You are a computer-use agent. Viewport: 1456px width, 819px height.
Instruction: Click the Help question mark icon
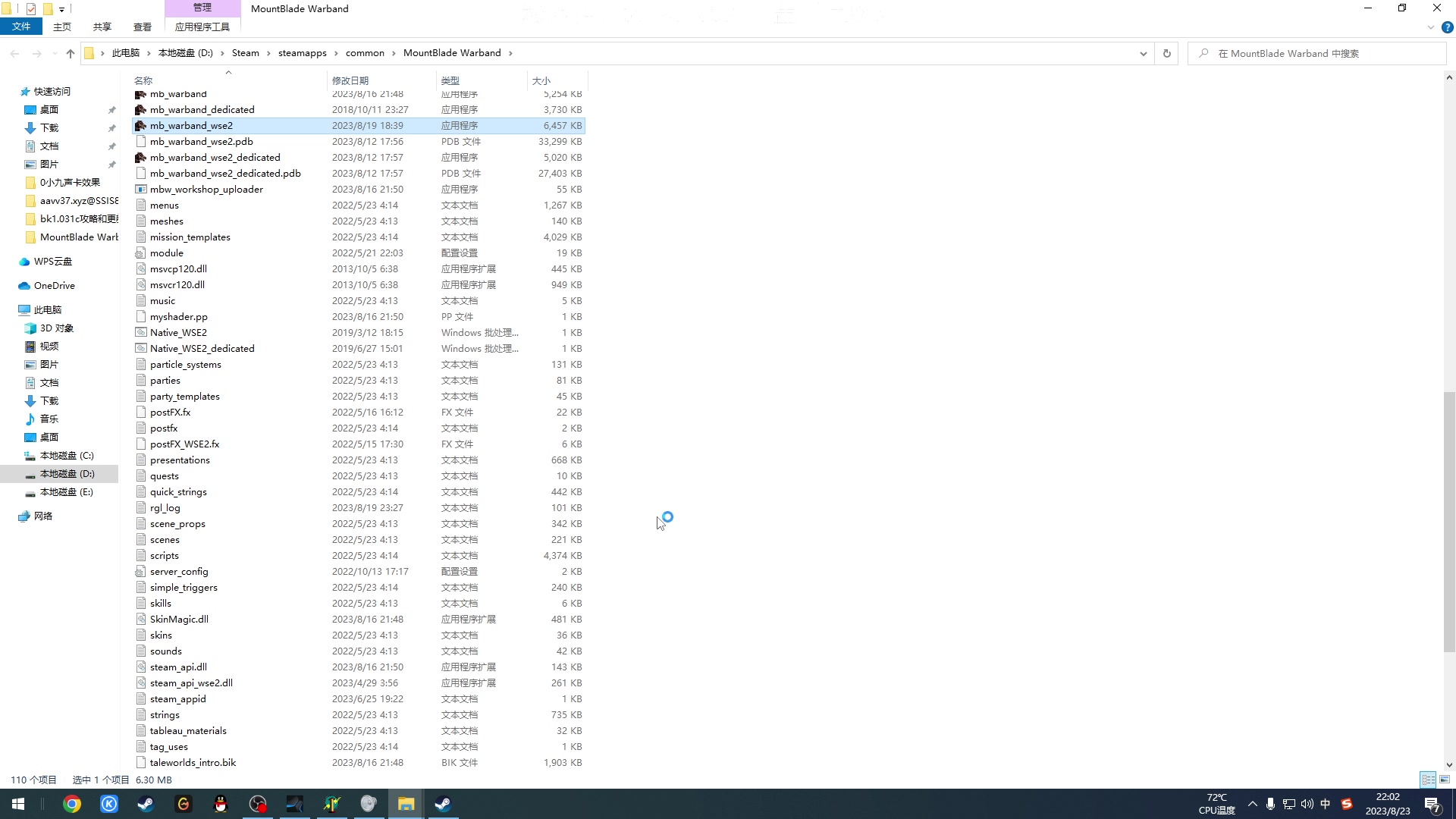point(1447,27)
